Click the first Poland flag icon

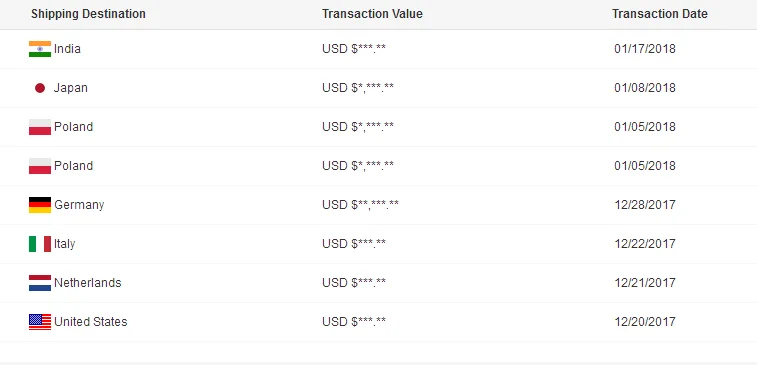coord(40,127)
